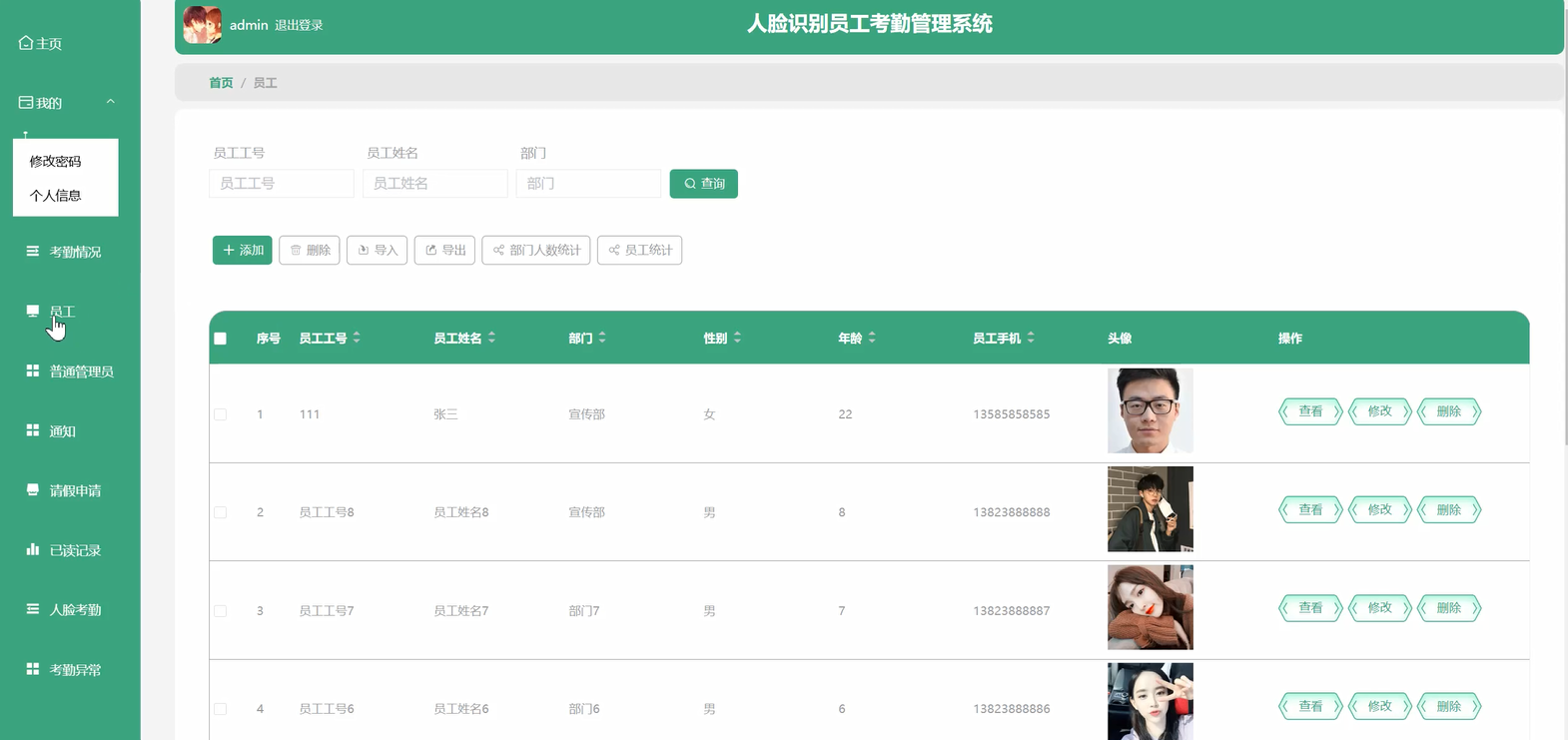Click 删除 in 员工姓名6 row
The height and width of the screenshot is (740, 1568).
coord(1449,706)
